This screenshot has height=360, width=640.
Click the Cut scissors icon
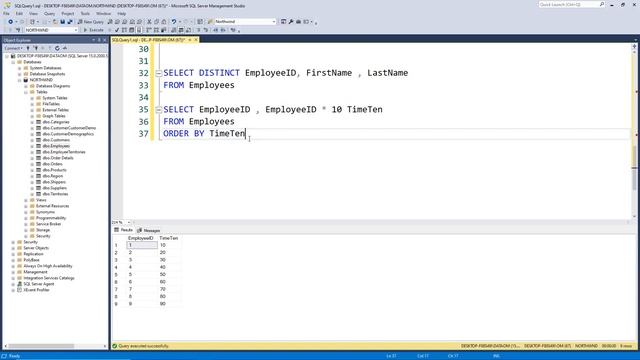(149, 22)
